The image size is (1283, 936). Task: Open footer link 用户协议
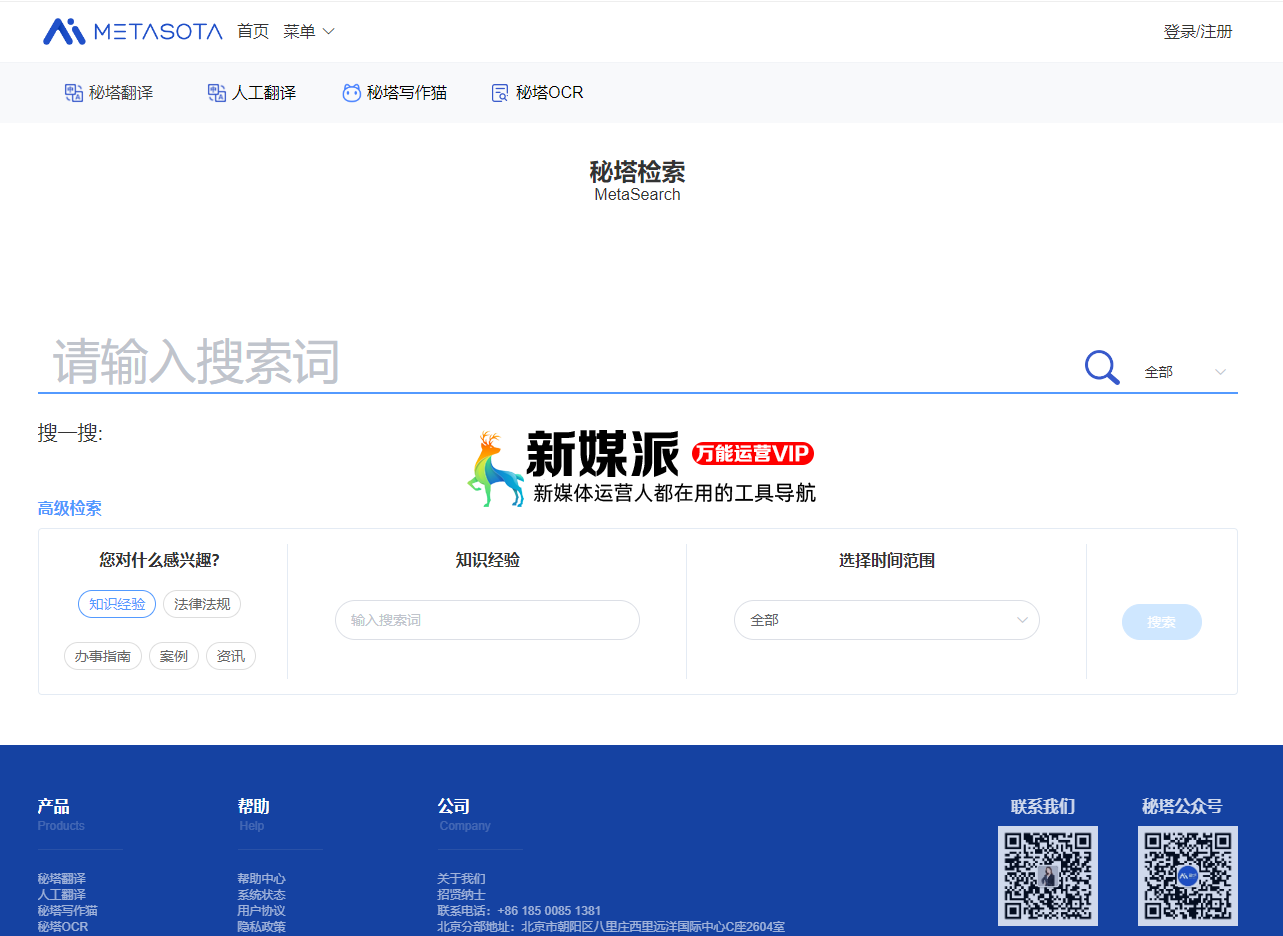click(x=261, y=911)
